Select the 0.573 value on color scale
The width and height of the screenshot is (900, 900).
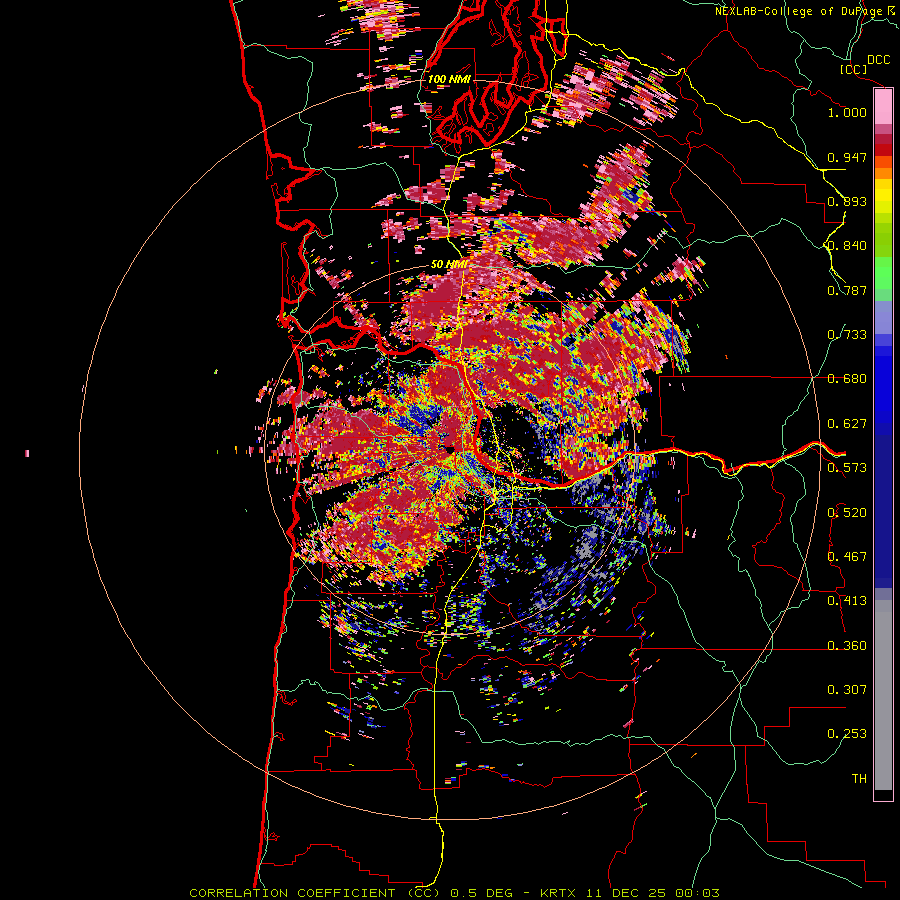[847, 467]
